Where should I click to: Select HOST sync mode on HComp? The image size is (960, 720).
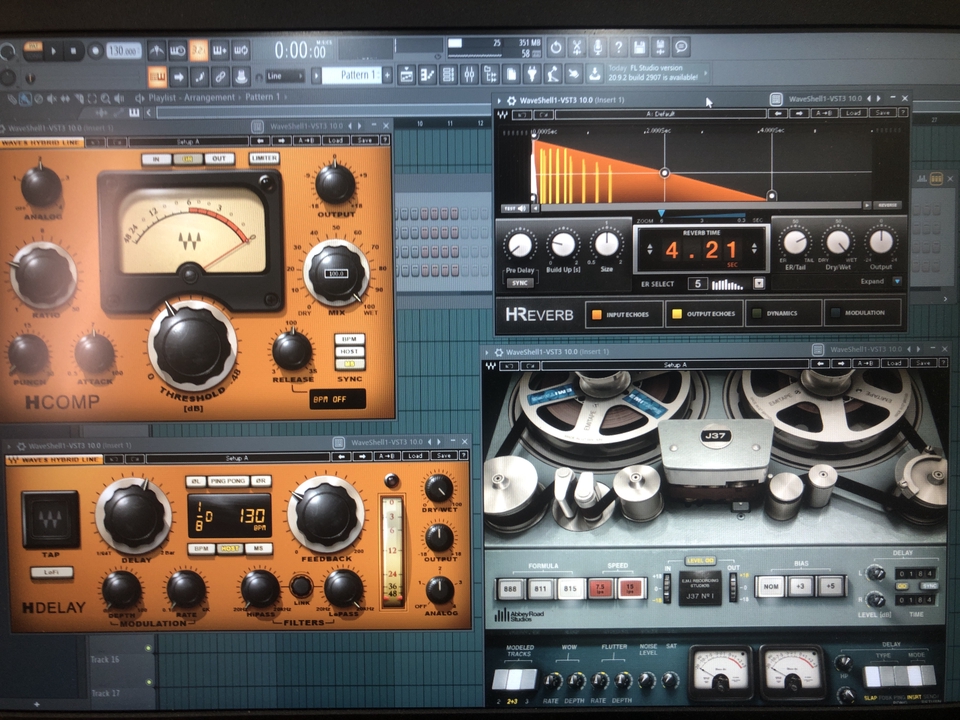(x=350, y=351)
